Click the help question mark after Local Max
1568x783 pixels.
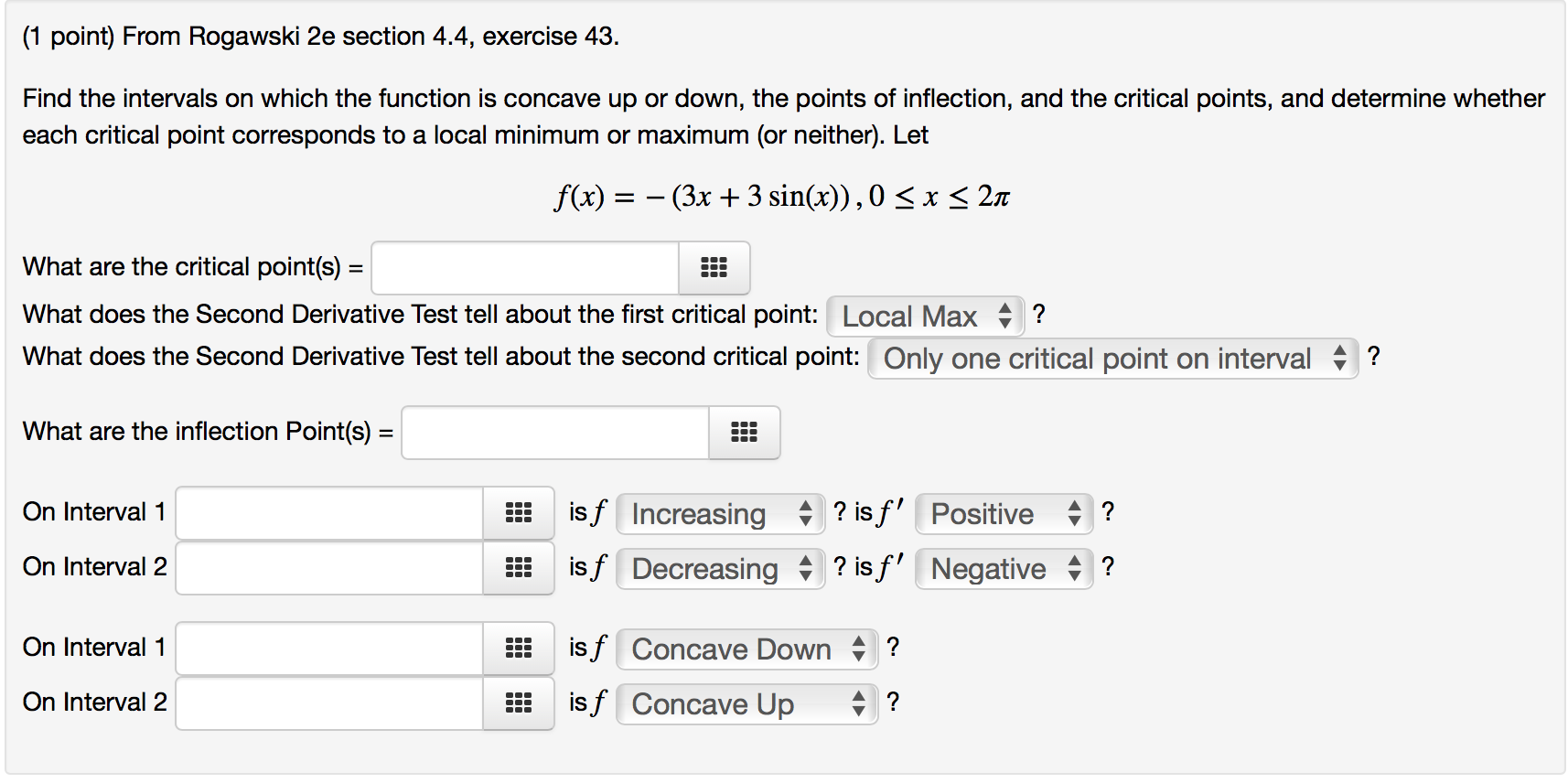coord(1040,315)
